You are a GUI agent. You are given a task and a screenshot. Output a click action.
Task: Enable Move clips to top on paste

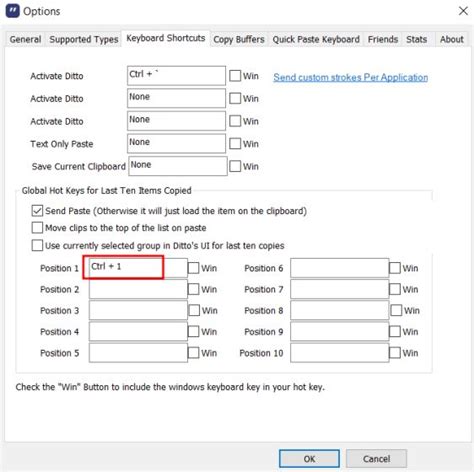[37, 228]
